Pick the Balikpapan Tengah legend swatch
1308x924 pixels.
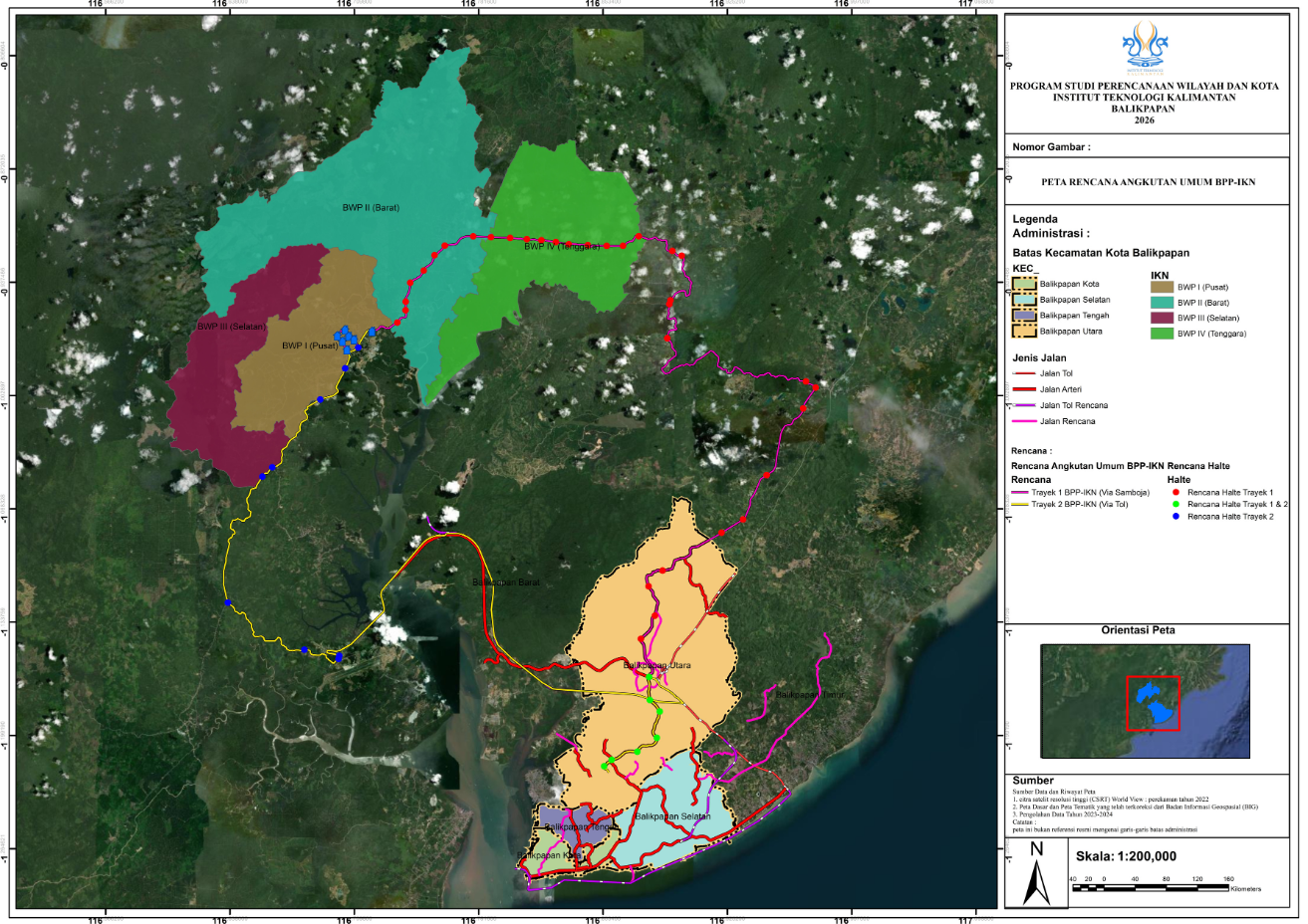tap(1023, 316)
